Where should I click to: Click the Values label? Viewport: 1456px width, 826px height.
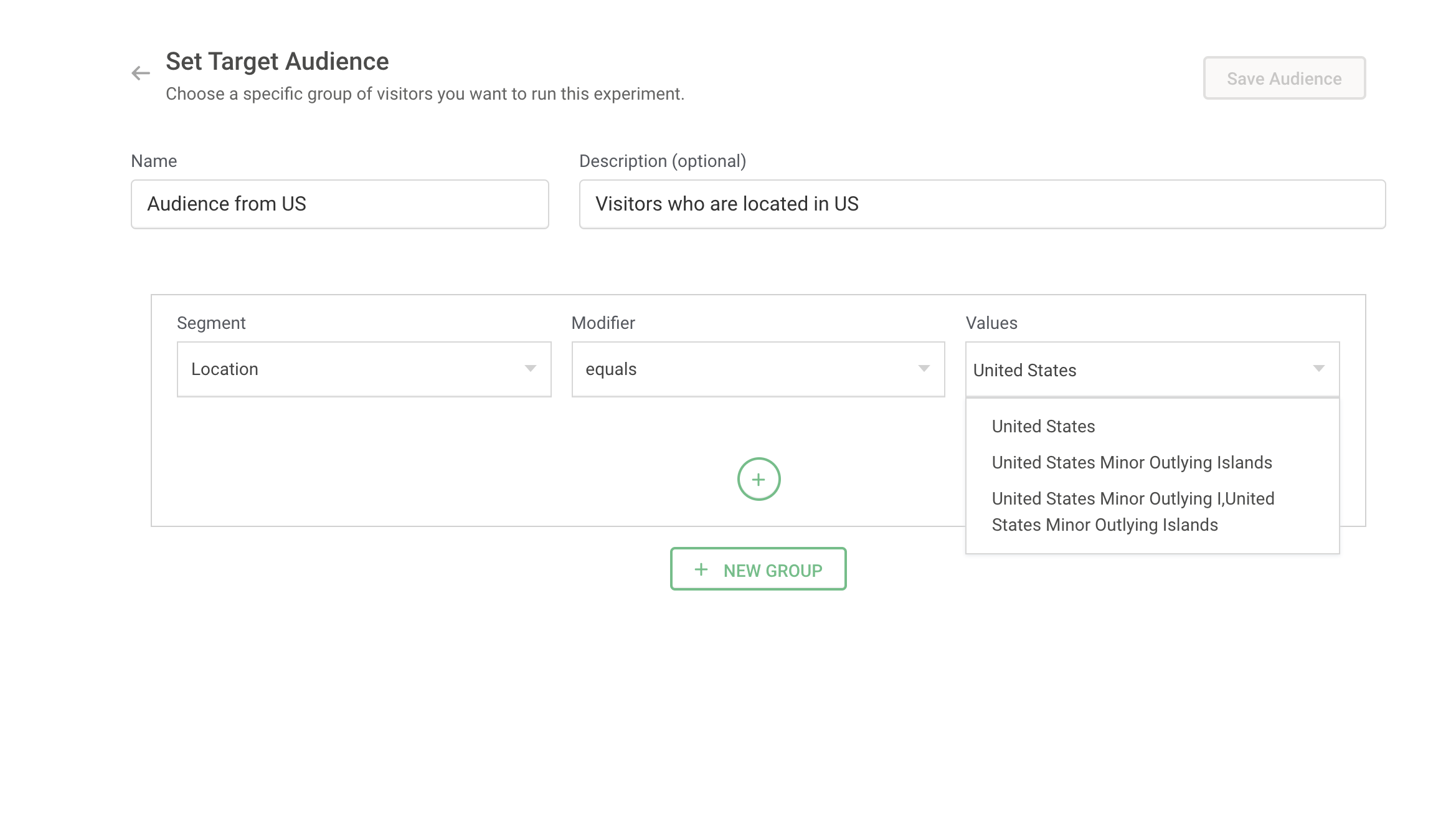pos(991,323)
